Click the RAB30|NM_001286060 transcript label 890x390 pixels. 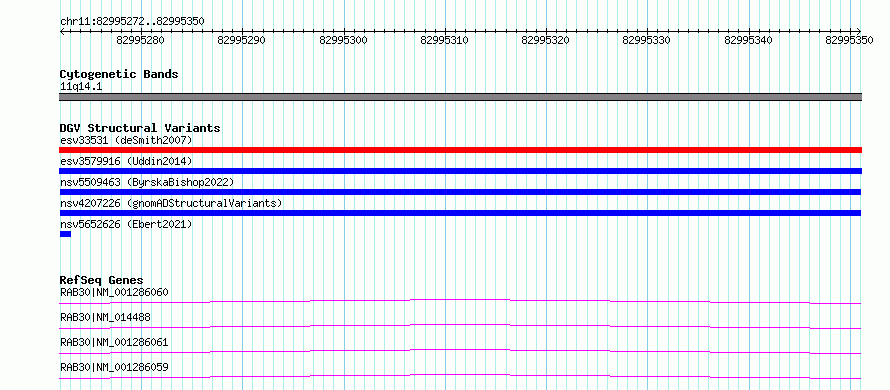pos(114,292)
